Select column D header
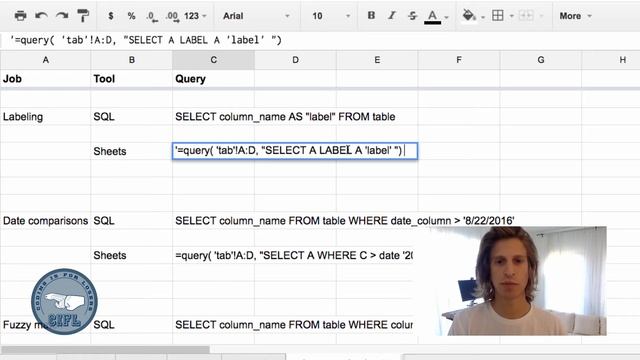Image resolution: width=640 pixels, height=360 pixels. (x=295, y=60)
